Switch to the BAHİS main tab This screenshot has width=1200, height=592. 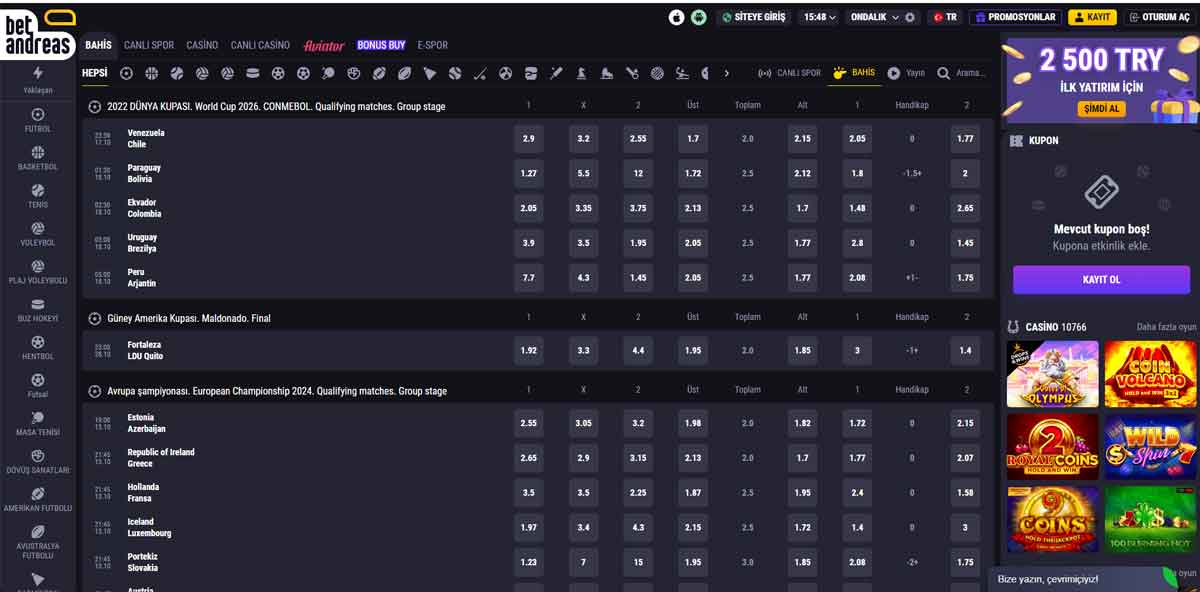click(x=98, y=45)
